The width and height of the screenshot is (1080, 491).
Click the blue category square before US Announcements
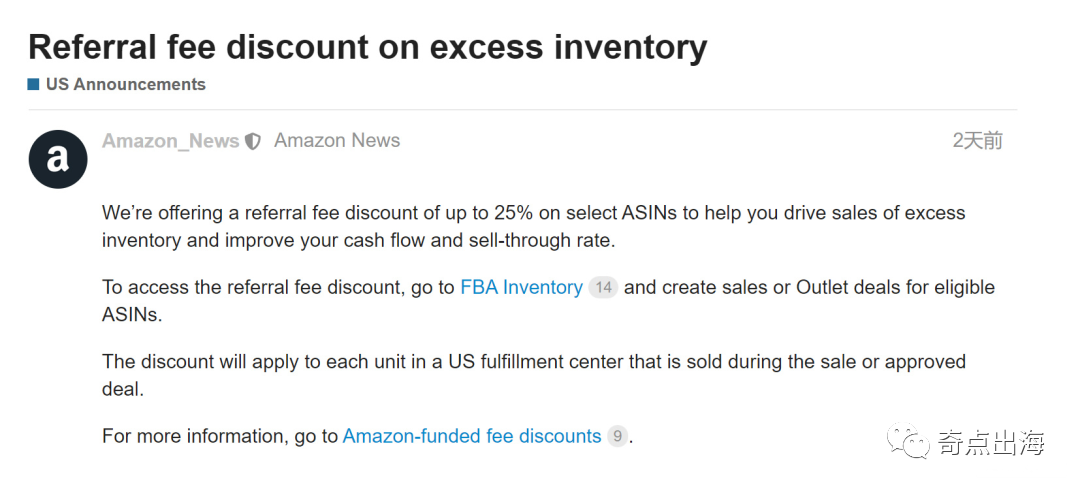pos(34,85)
